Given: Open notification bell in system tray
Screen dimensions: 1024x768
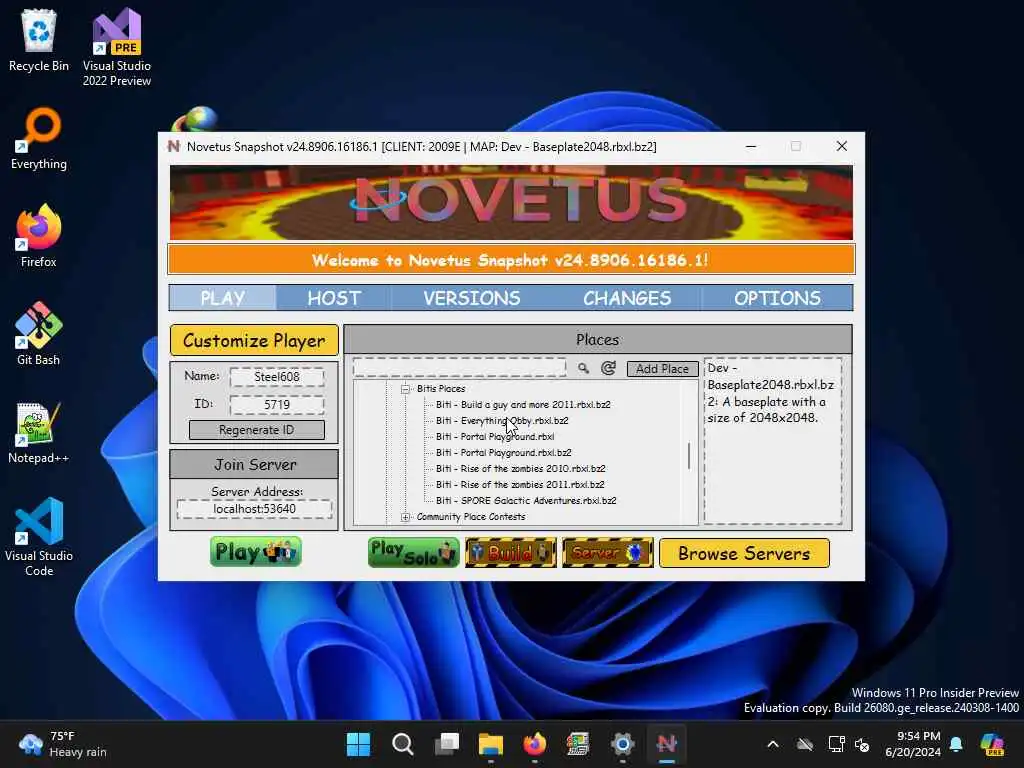Looking at the screenshot, I should [x=956, y=744].
